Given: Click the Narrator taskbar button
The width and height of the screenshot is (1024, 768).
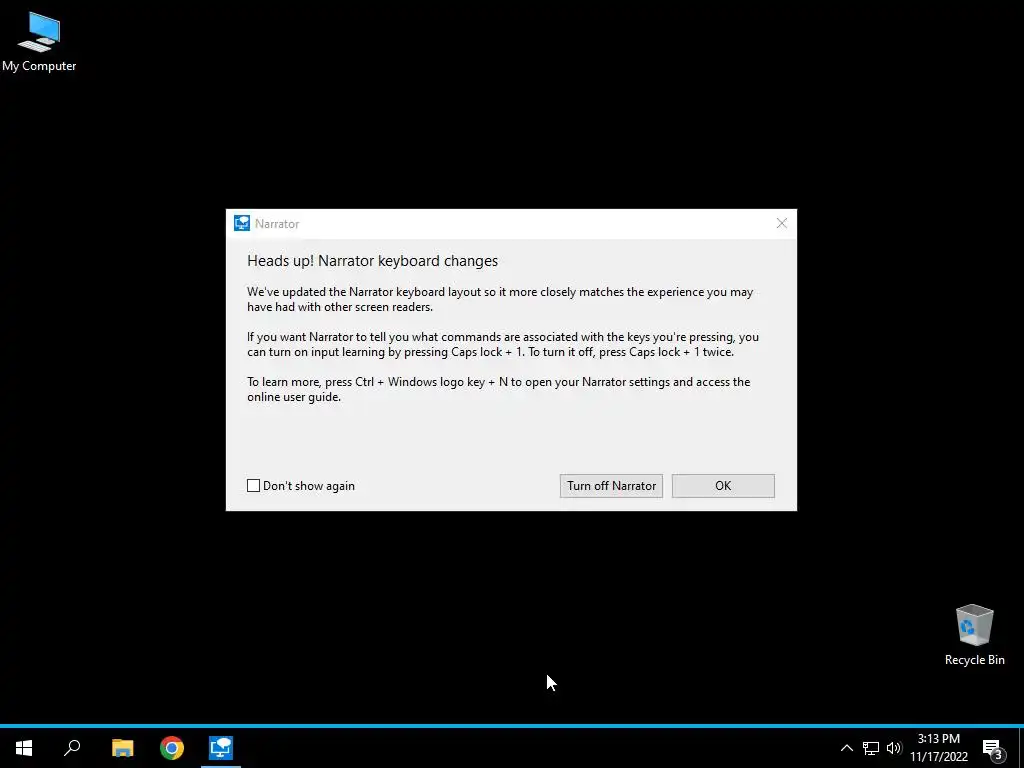Looking at the screenshot, I should [221, 748].
